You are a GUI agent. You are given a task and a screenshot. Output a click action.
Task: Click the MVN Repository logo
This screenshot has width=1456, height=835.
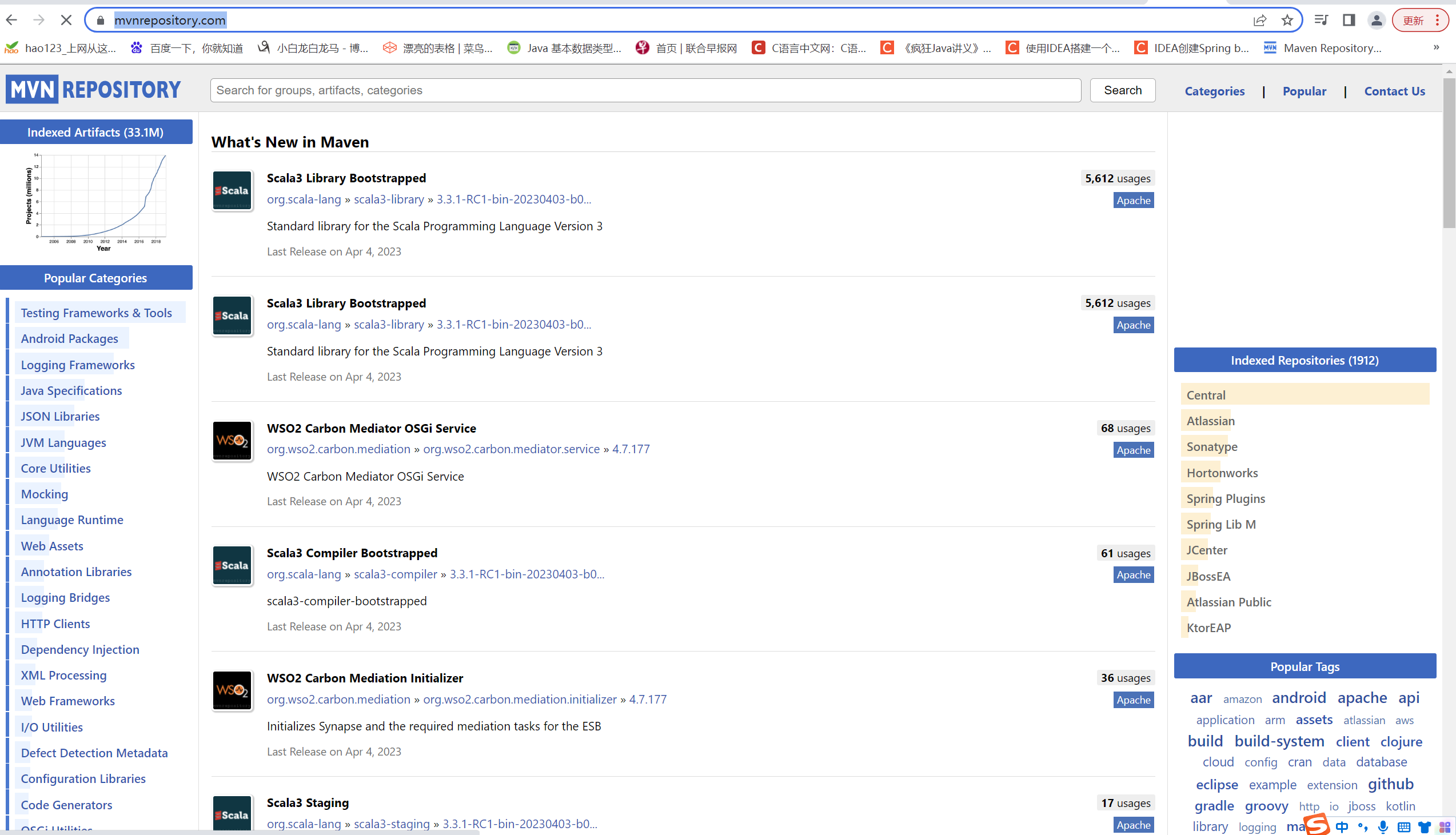pos(94,90)
